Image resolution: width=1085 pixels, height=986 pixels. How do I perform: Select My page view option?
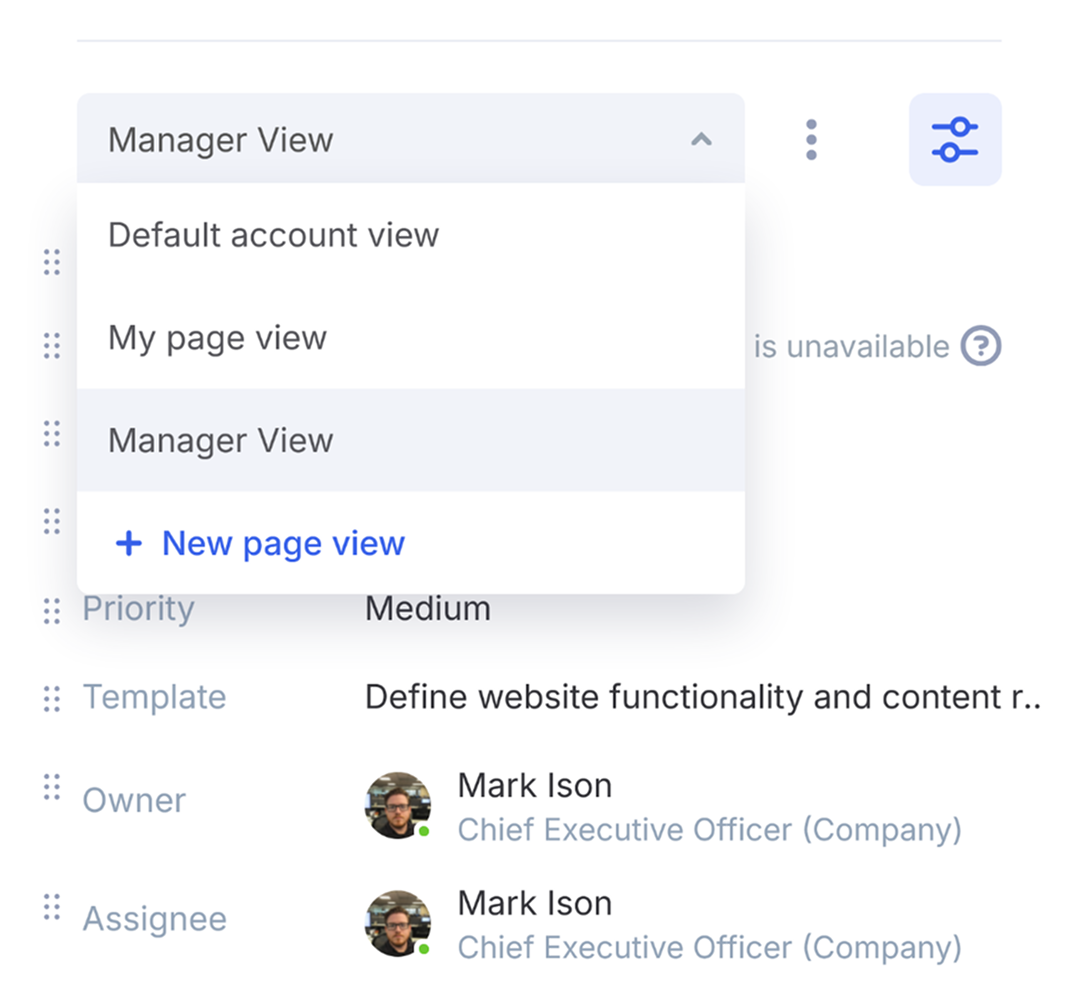click(x=217, y=338)
